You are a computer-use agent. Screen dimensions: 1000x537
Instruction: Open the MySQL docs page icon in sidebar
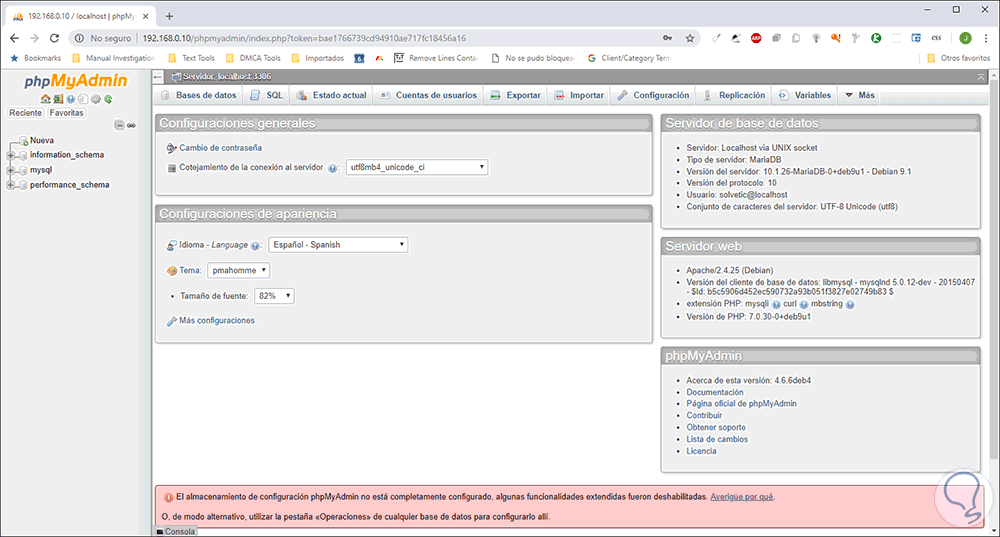(x=83, y=99)
